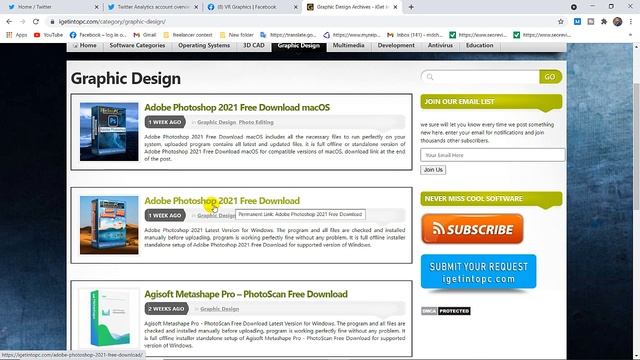640x360 pixels.
Task: Bookmark this page with star icon
Action: click(561, 22)
